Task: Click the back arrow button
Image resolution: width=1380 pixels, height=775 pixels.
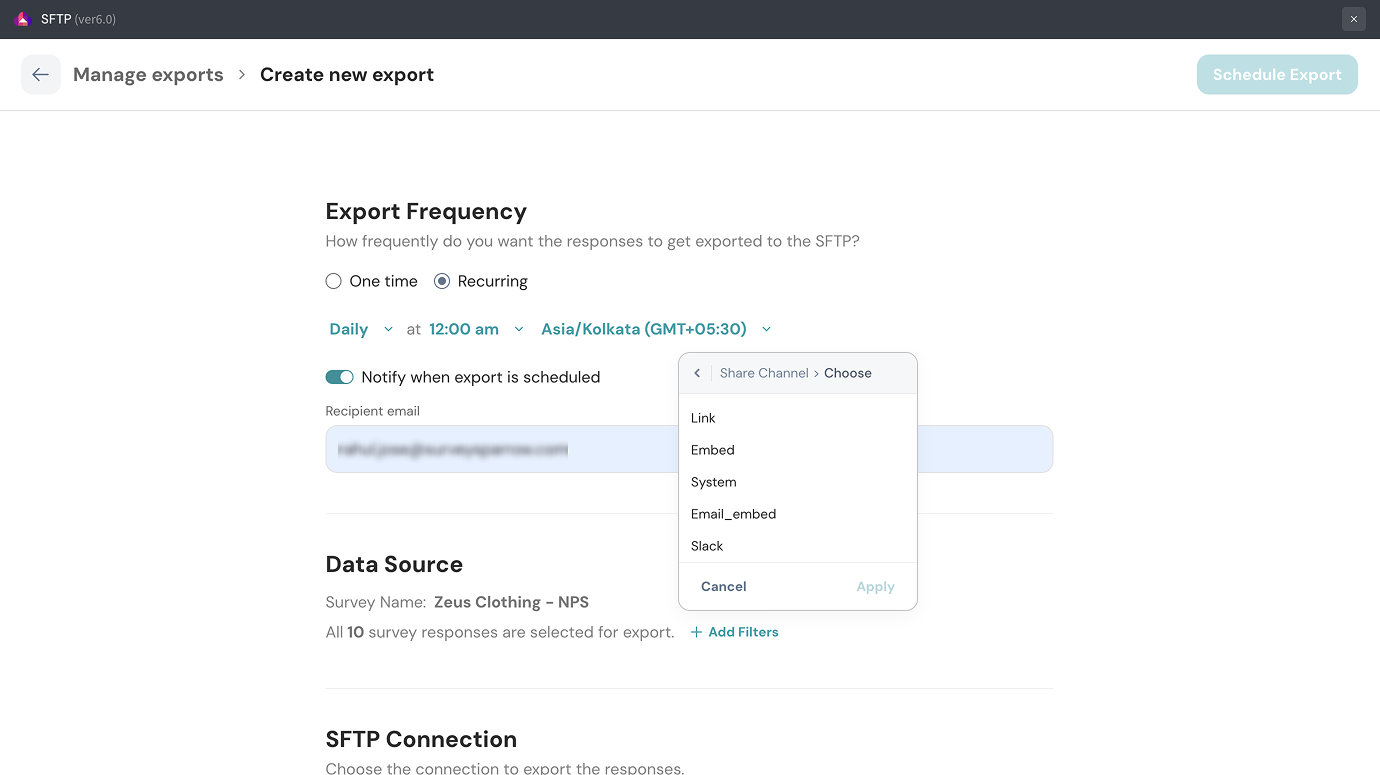Action: point(41,75)
